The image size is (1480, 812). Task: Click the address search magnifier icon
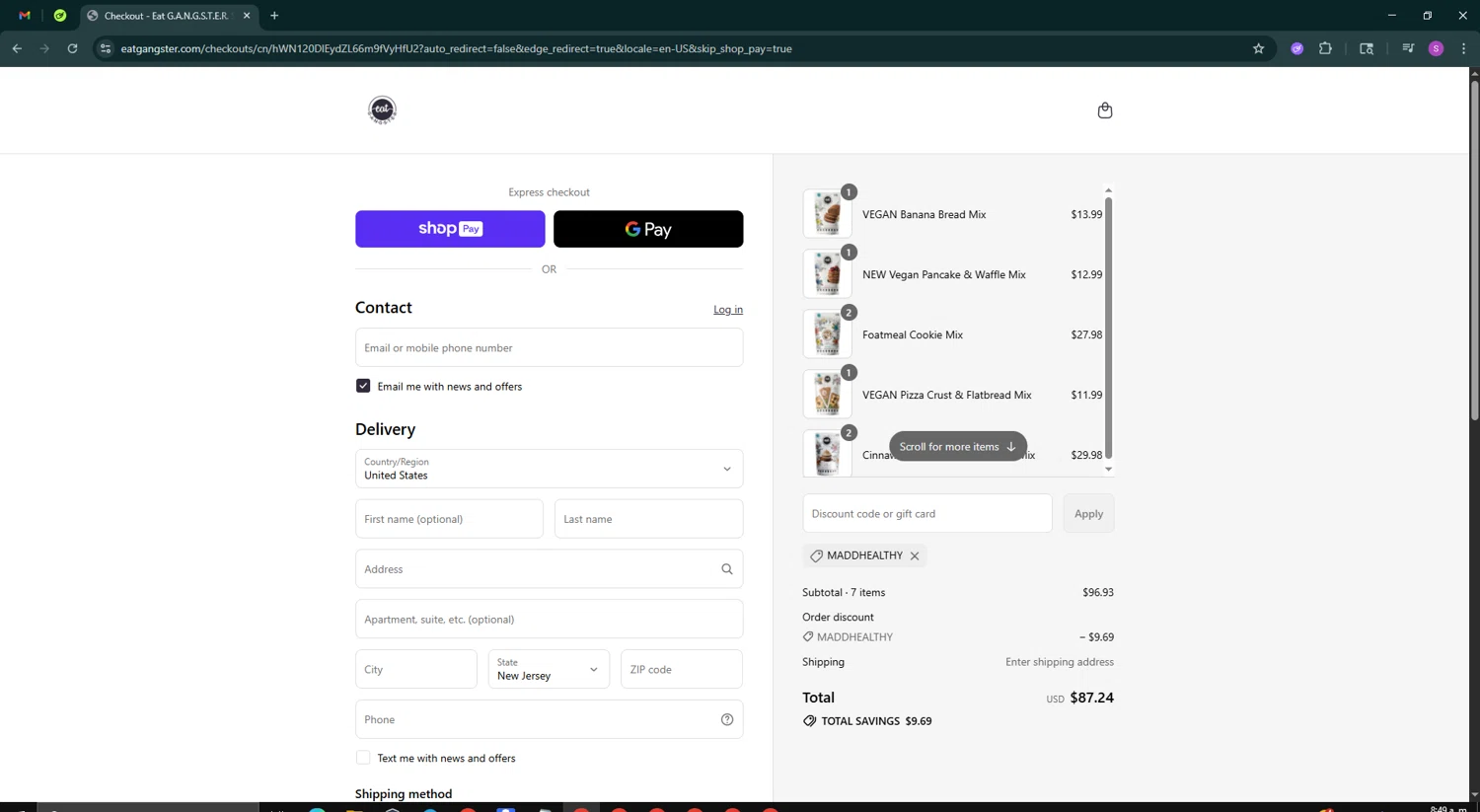pyautogui.click(x=727, y=569)
